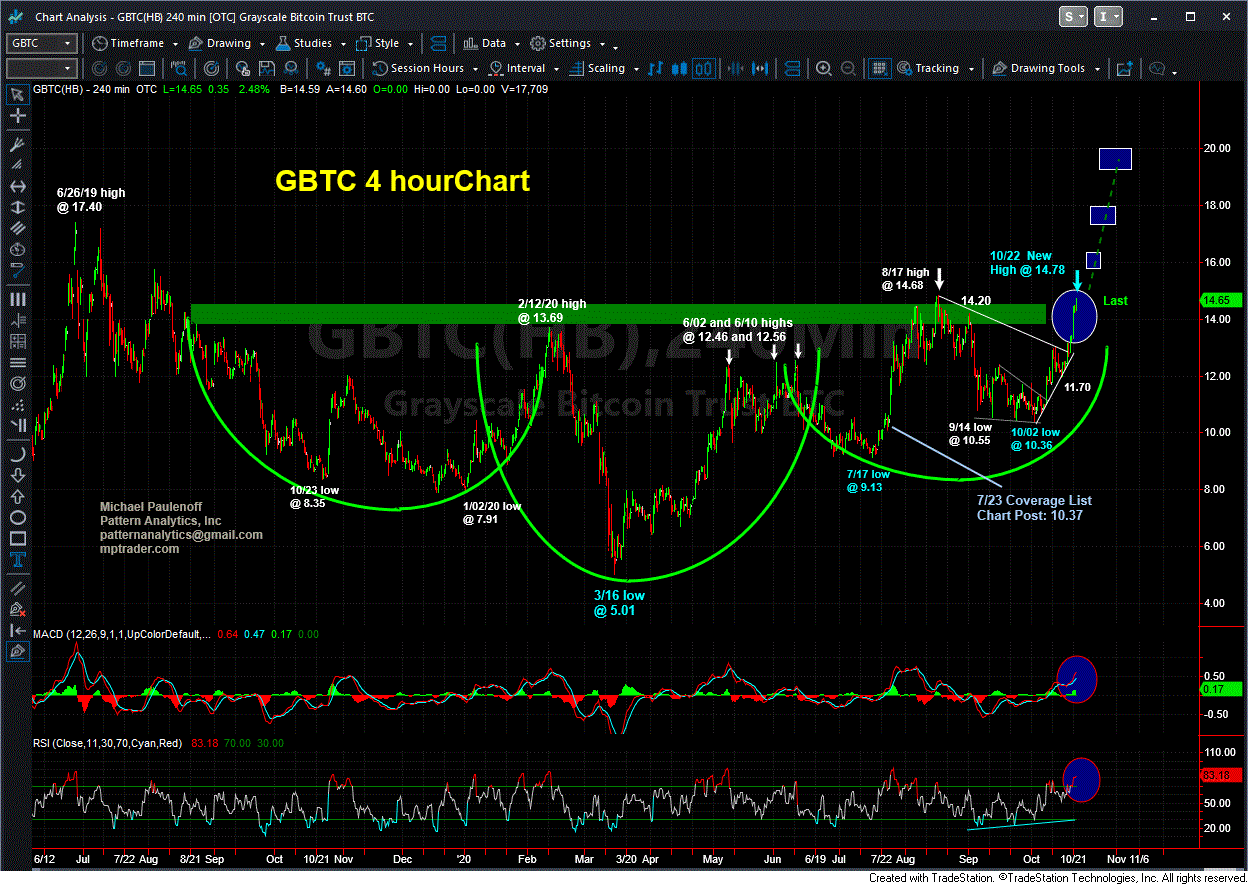1248x884 pixels.
Task: Click the remove drawing objects tool
Action: tap(17, 610)
